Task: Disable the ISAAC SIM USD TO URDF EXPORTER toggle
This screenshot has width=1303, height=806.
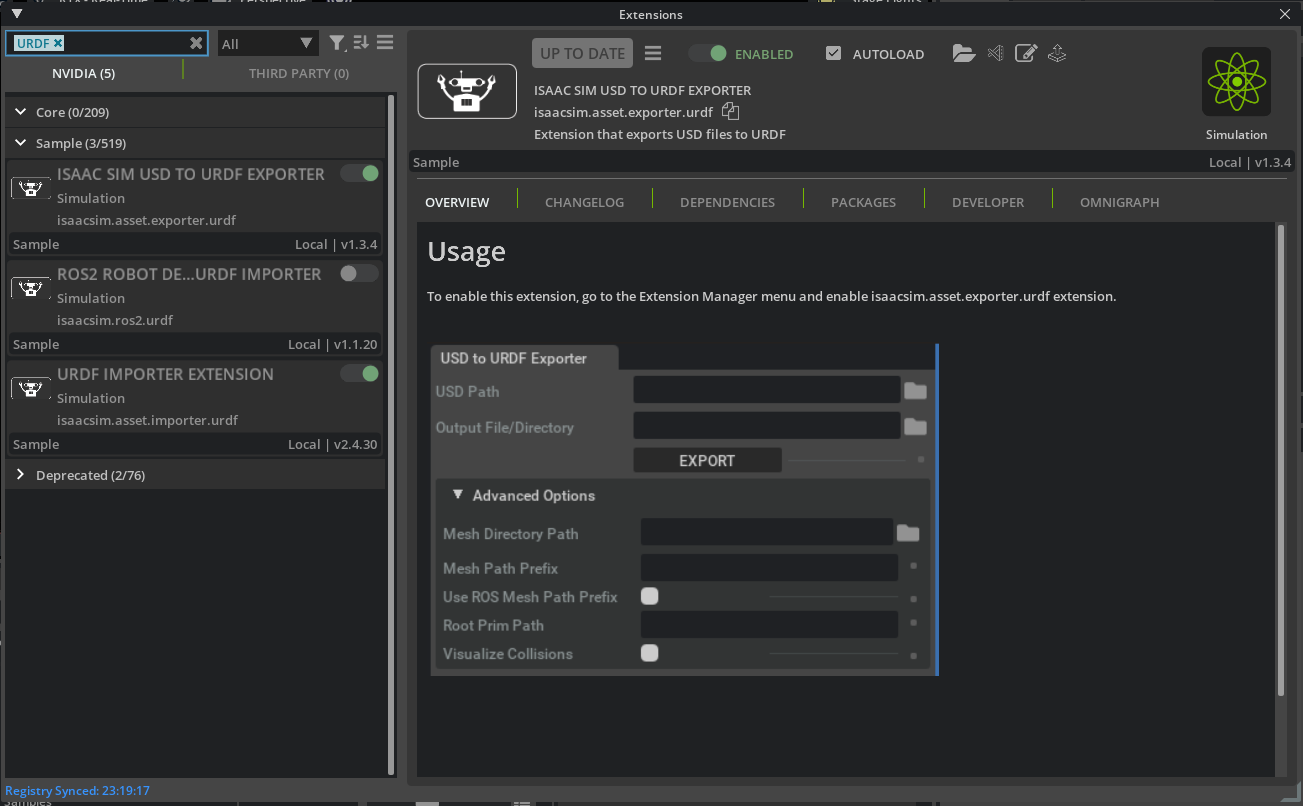Action: [358, 173]
